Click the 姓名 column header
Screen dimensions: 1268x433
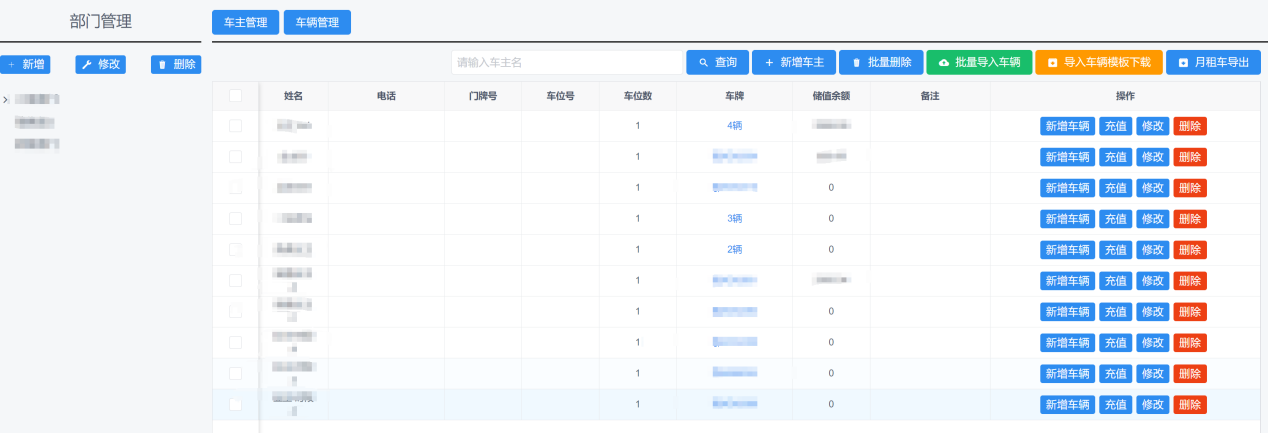[293, 96]
